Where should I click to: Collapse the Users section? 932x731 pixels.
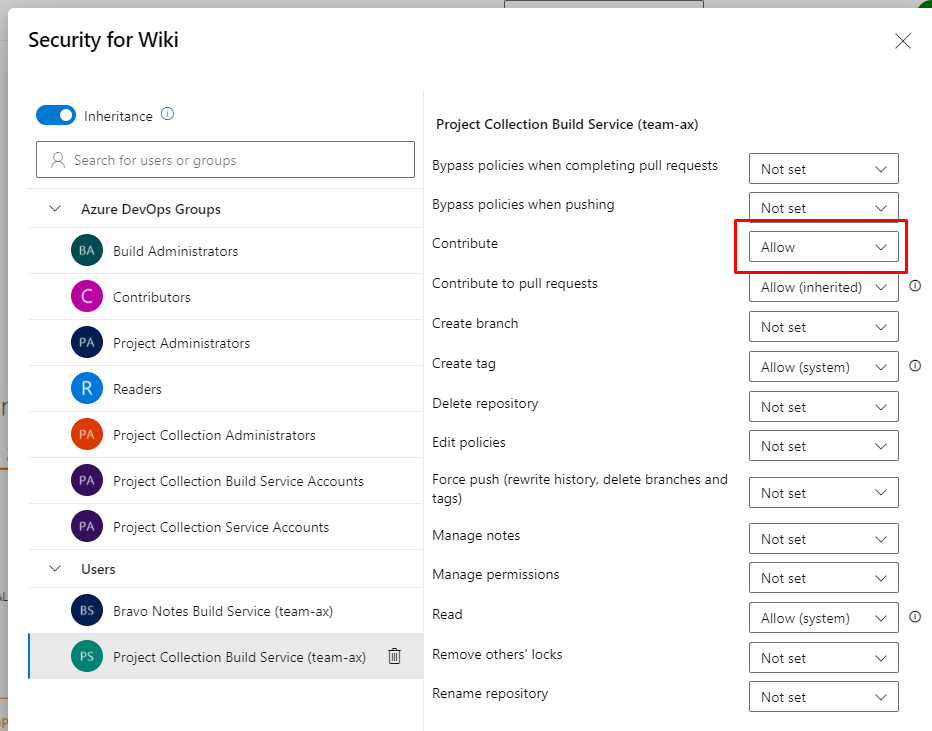[x=55, y=569]
